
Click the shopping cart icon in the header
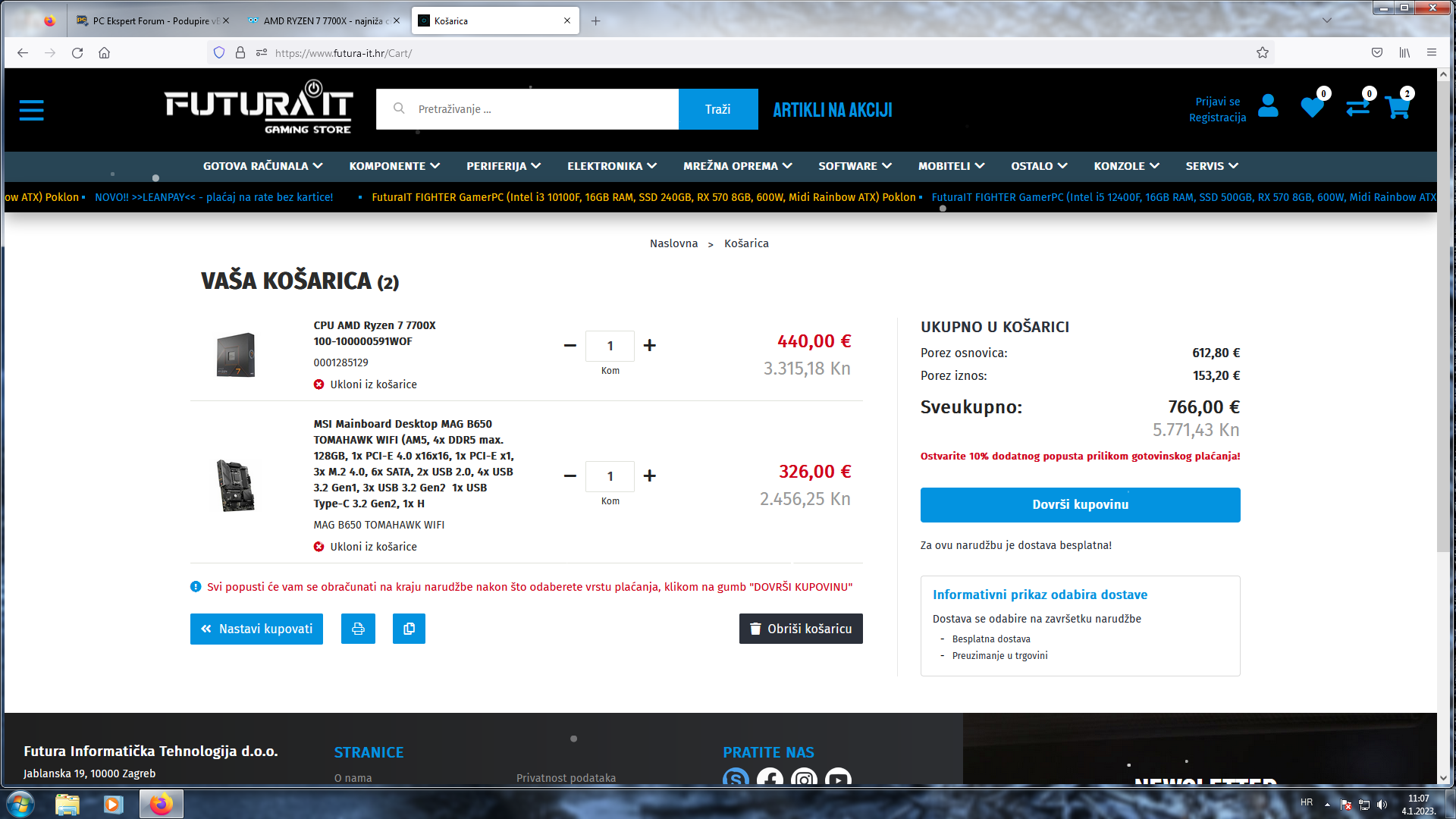click(1396, 108)
